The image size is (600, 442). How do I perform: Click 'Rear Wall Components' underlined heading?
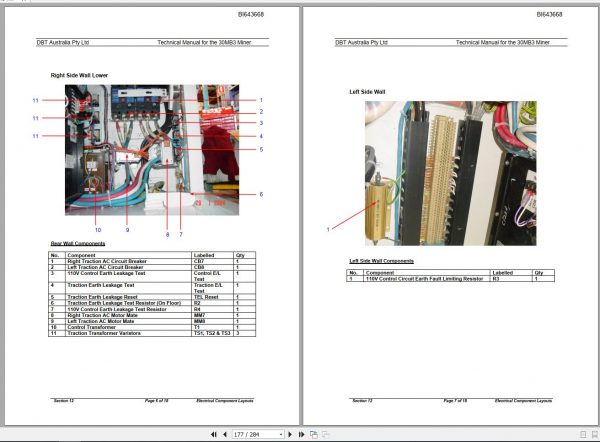tap(78, 243)
